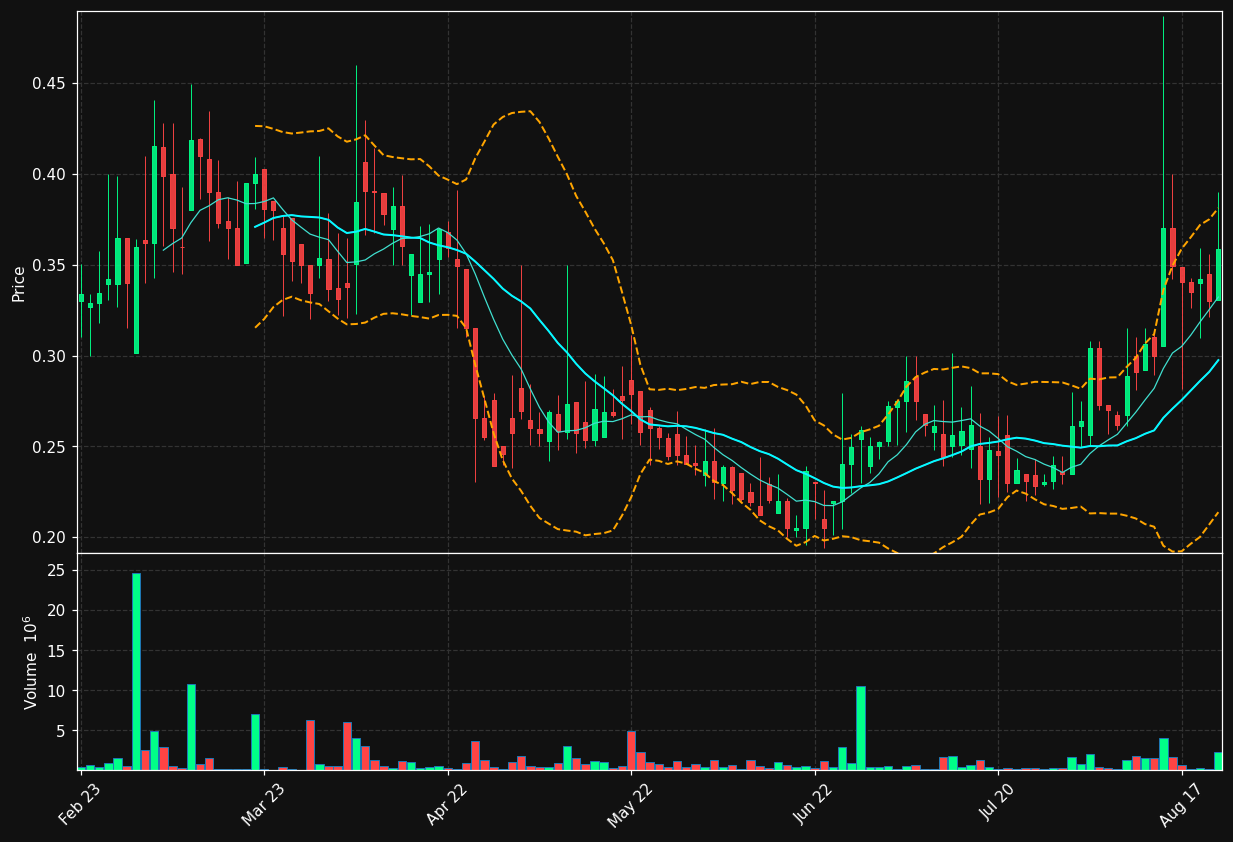Select the 20 volume tick label

(x=57, y=611)
